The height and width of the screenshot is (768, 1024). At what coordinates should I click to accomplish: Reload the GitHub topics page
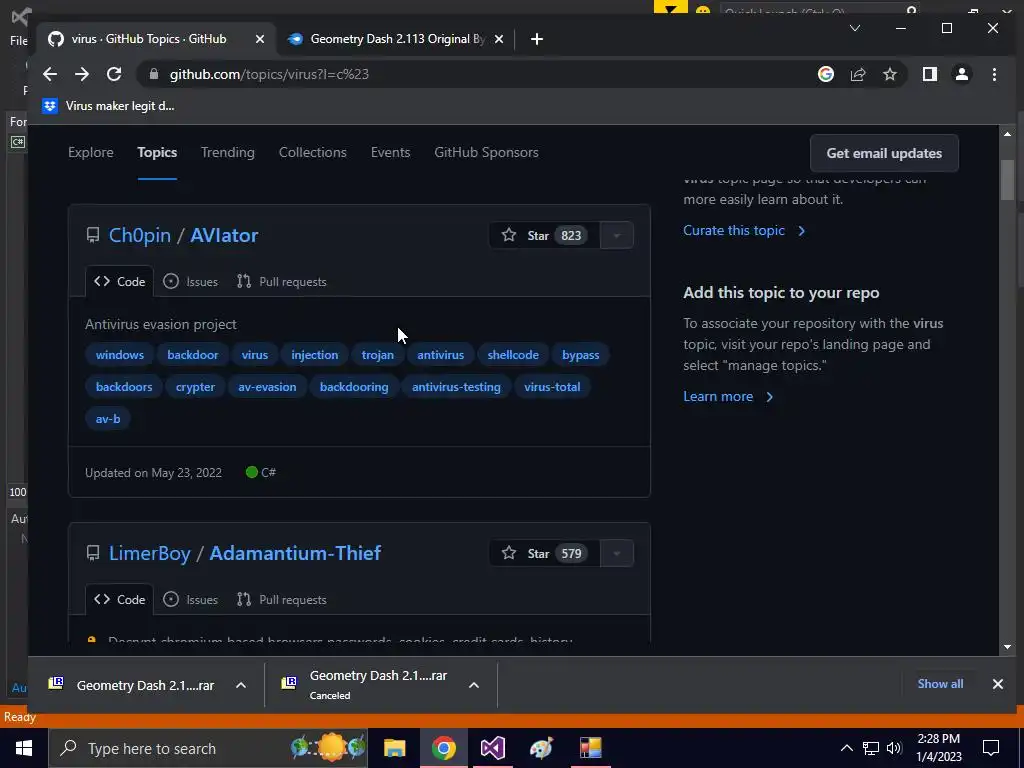pos(114,74)
